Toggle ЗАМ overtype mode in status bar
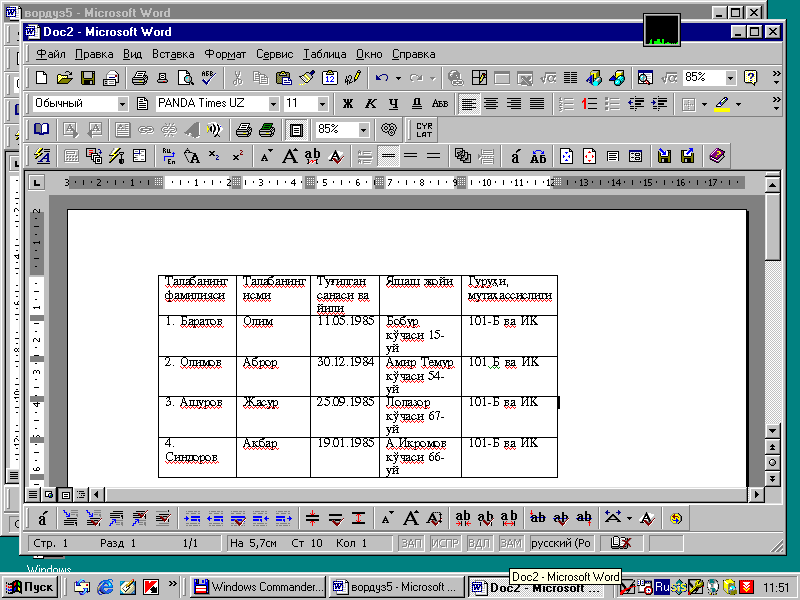 (x=511, y=543)
